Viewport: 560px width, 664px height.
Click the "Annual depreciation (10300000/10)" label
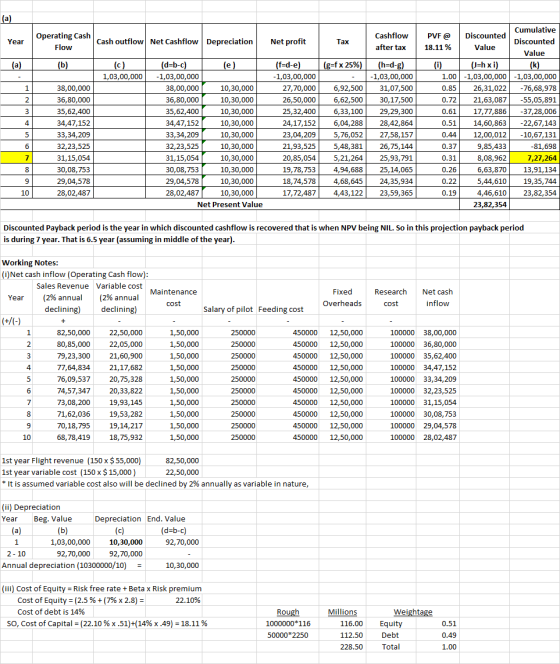click(64, 565)
